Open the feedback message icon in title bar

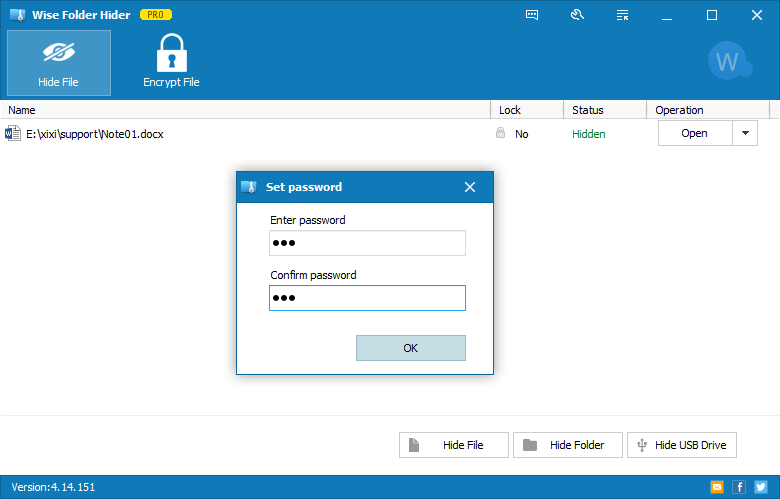pyautogui.click(x=532, y=15)
